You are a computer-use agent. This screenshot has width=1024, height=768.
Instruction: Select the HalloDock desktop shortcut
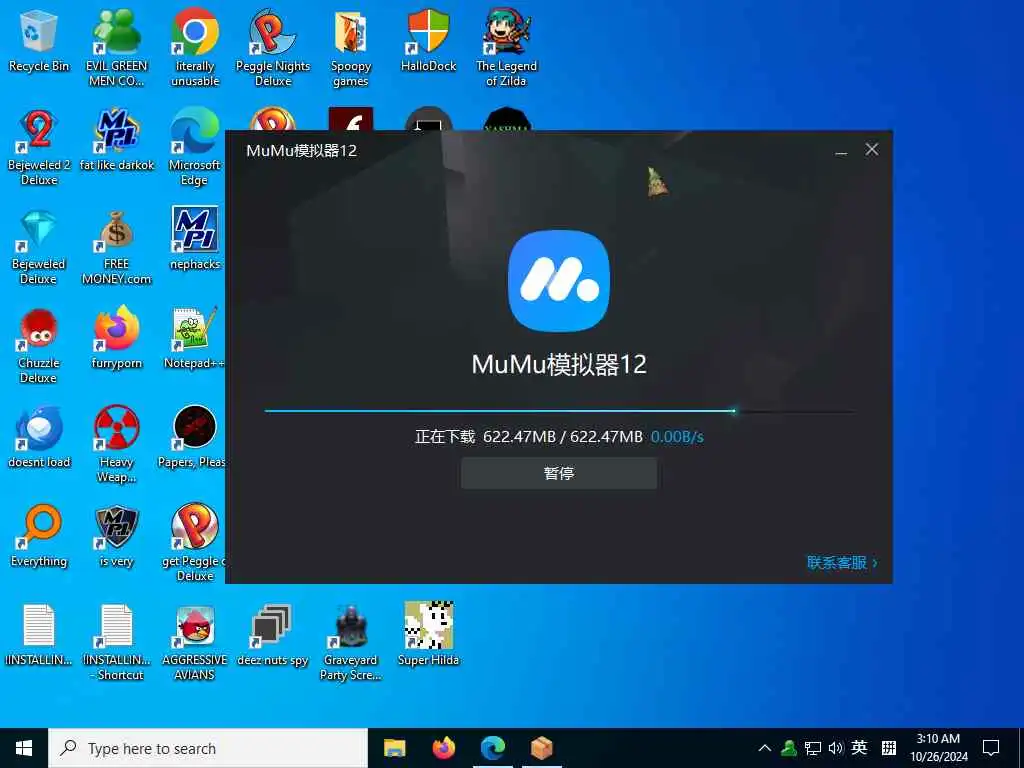point(428,40)
